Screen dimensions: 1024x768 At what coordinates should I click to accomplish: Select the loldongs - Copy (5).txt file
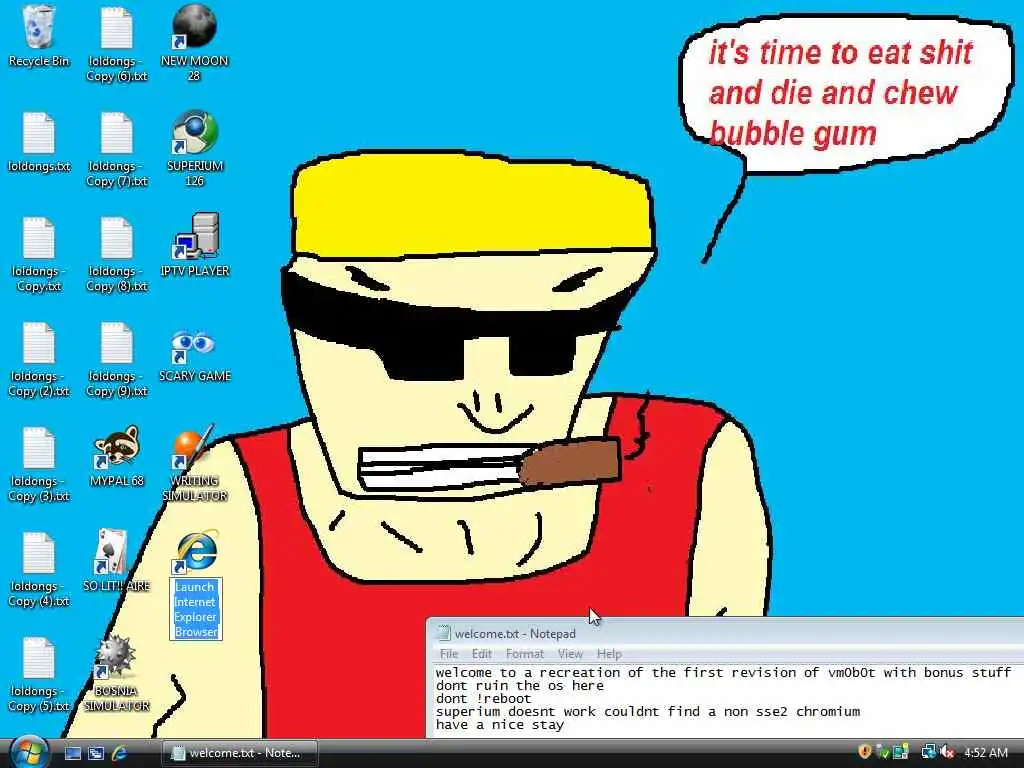tap(39, 675)
